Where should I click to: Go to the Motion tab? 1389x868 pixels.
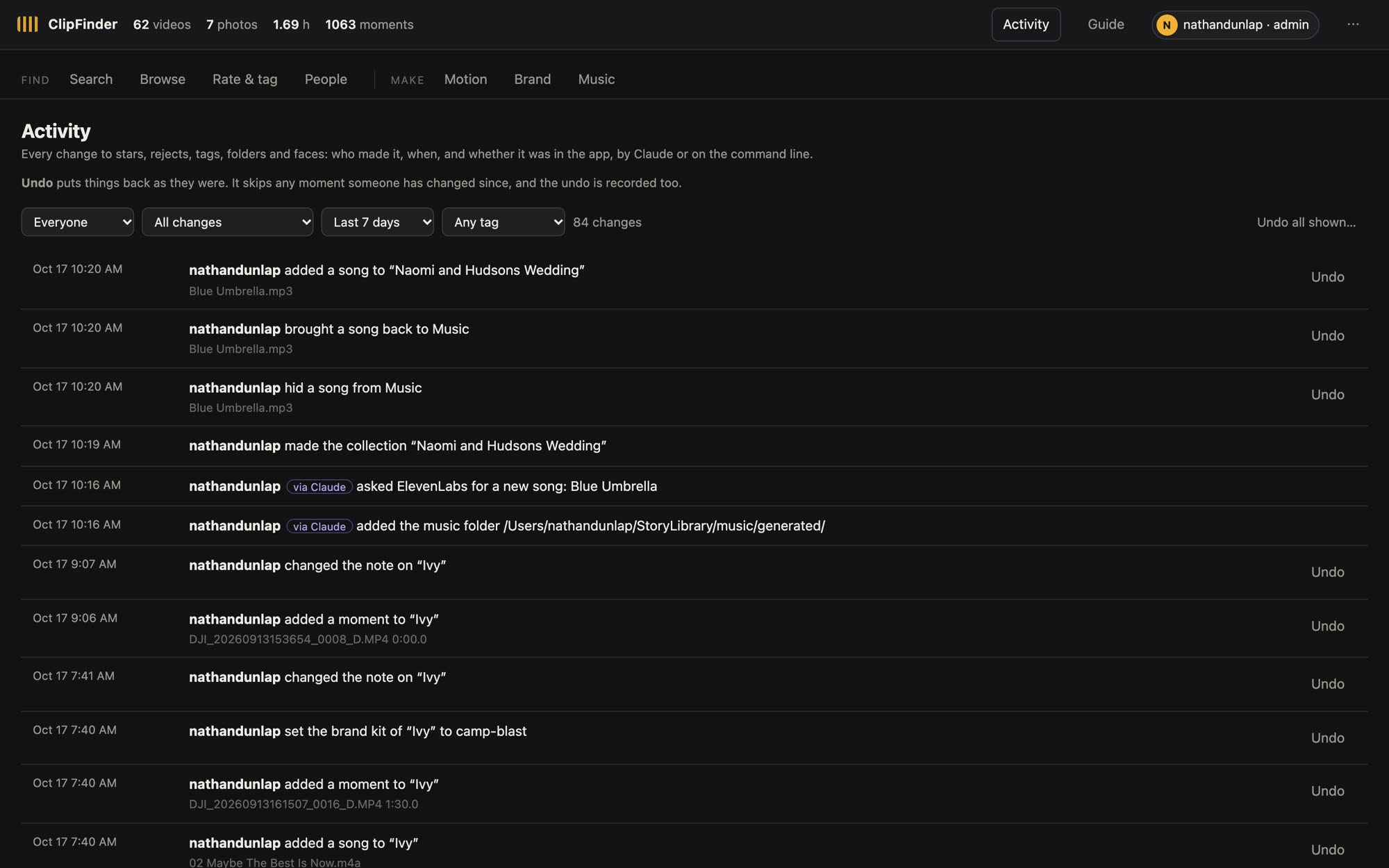point(465,79)
